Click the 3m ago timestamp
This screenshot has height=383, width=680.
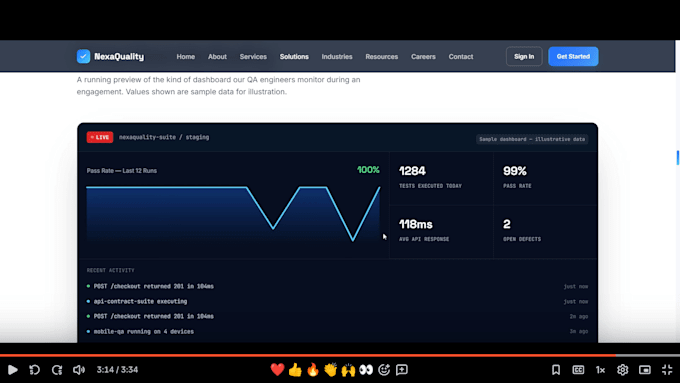coord(579,331)
